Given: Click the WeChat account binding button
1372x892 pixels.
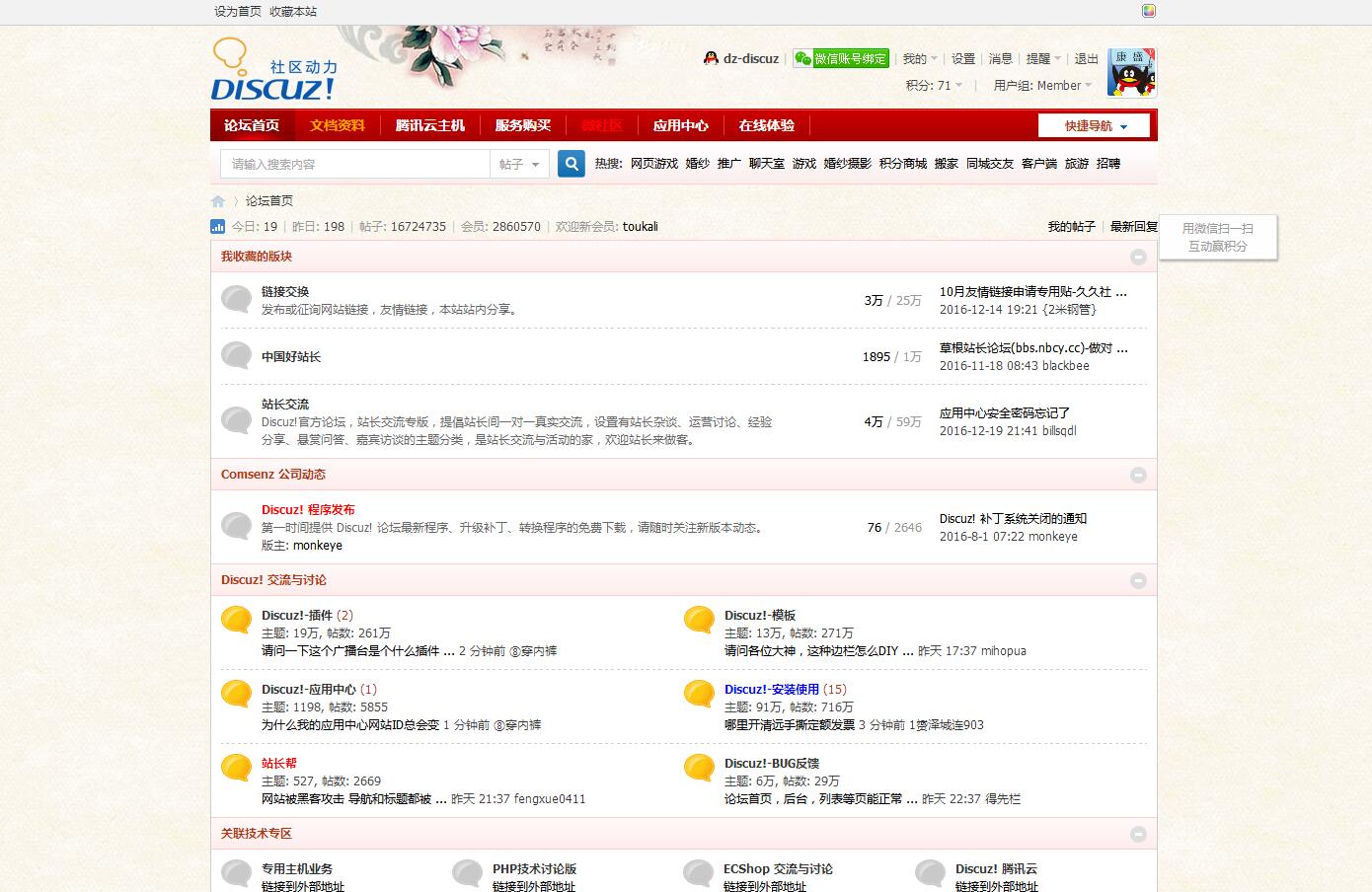Looking at the screenshot, I should click(841, 59).
